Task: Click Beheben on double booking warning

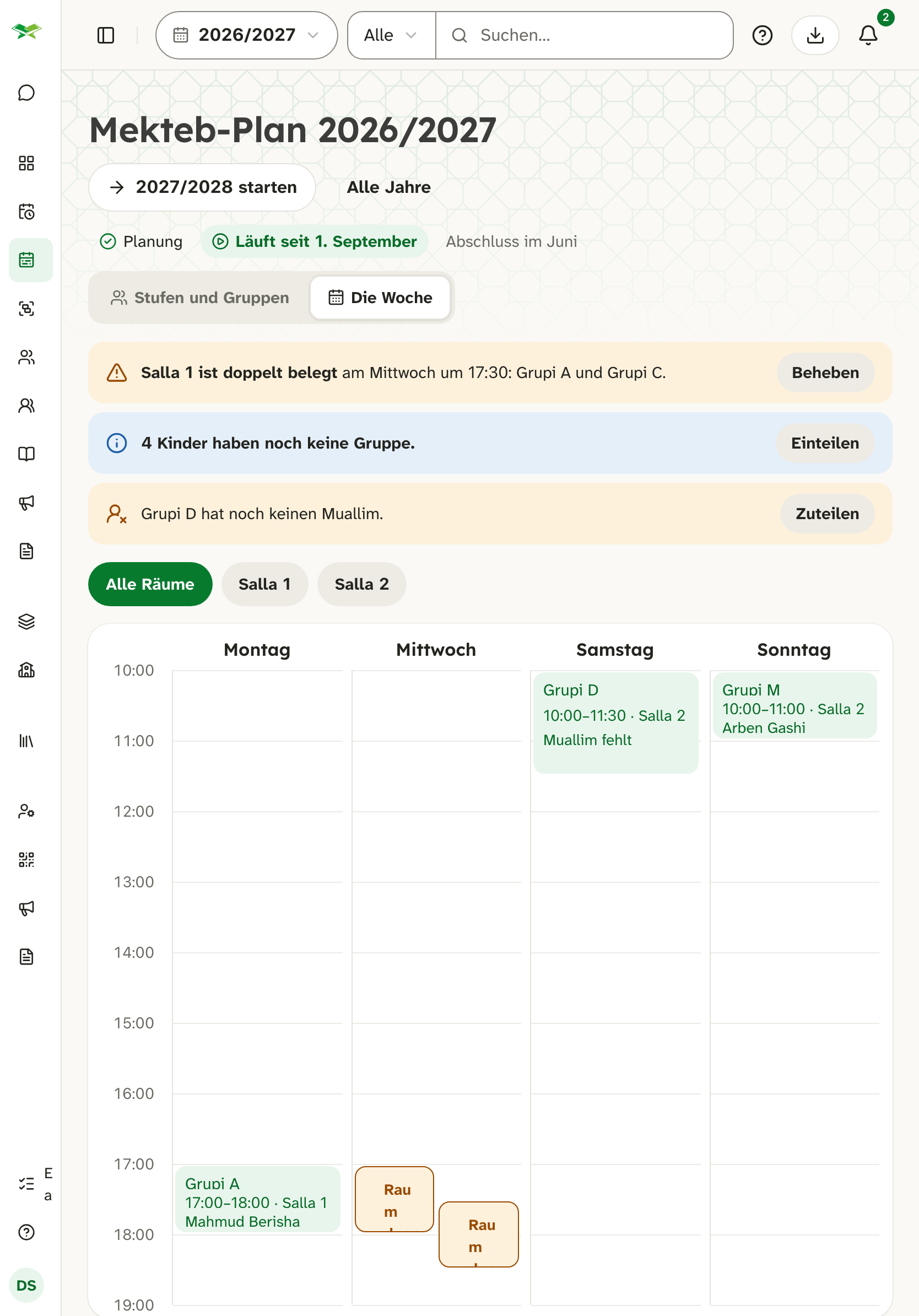Action: [825, 373]
